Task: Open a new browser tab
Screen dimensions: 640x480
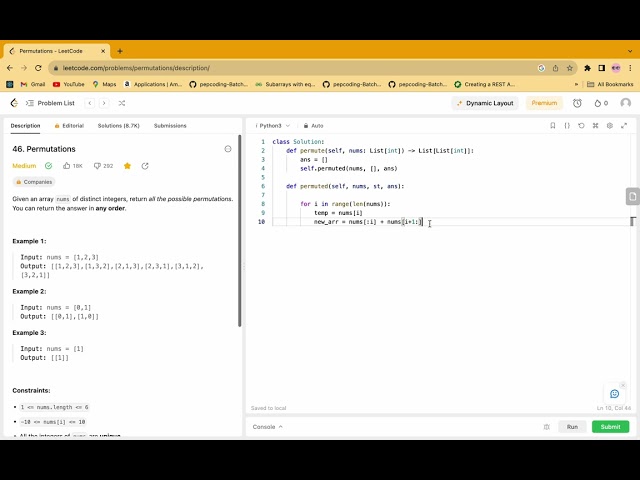Action: [120, 51]
